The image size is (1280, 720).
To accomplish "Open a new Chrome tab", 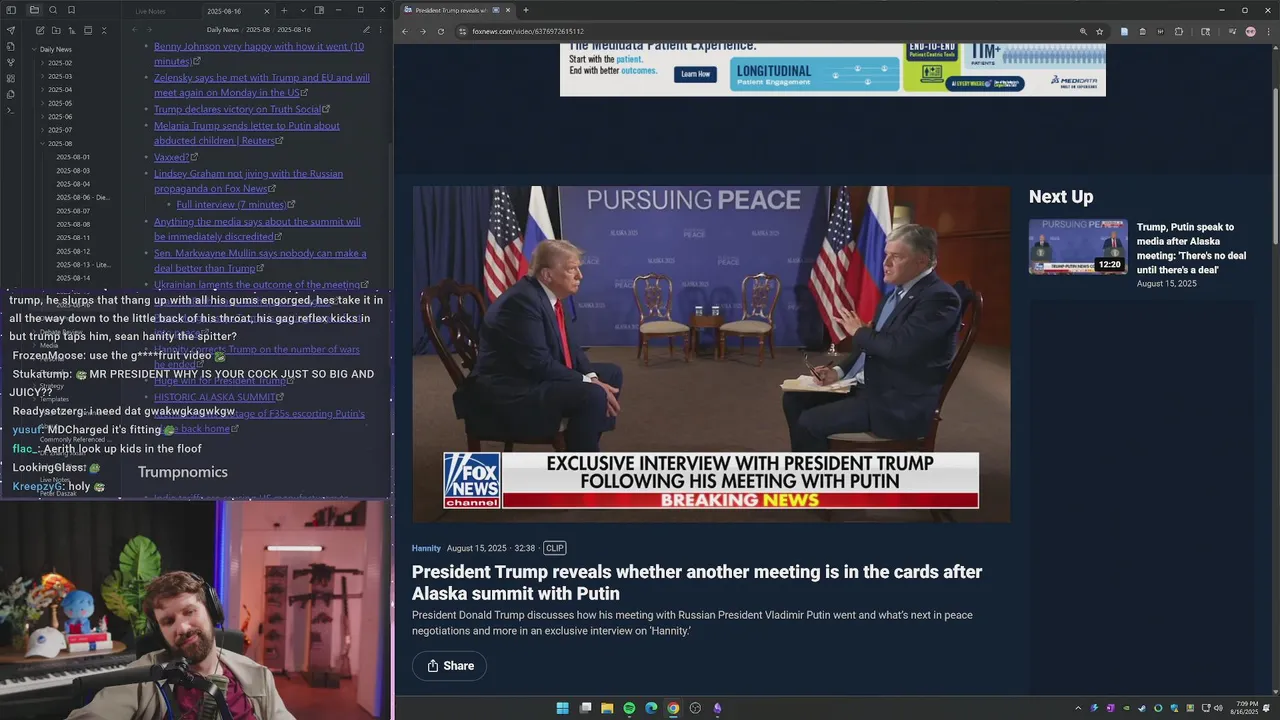I will [x=526, y=10].
